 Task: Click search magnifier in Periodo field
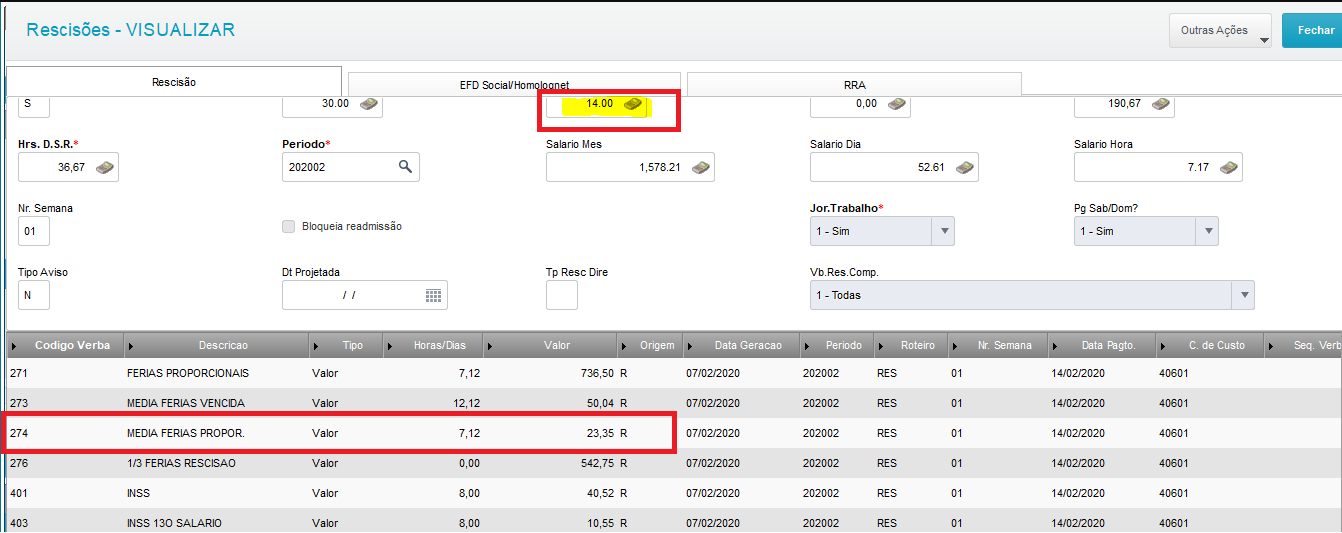coord(405,167)
